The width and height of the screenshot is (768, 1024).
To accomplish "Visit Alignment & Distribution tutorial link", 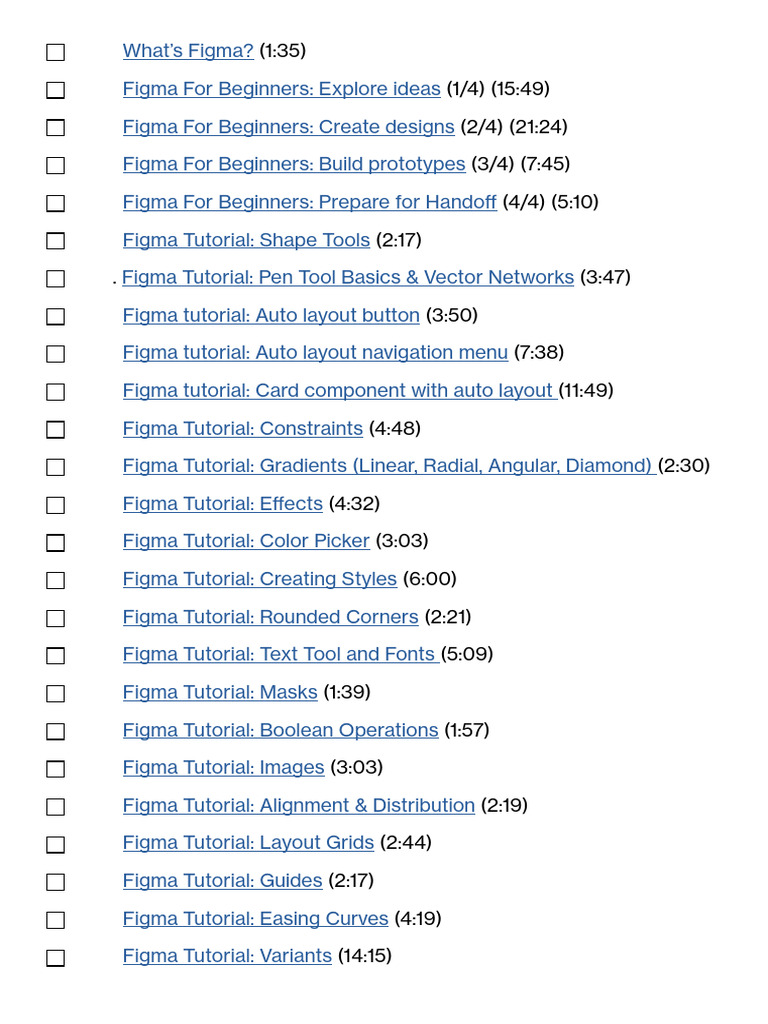I will 298,806.
